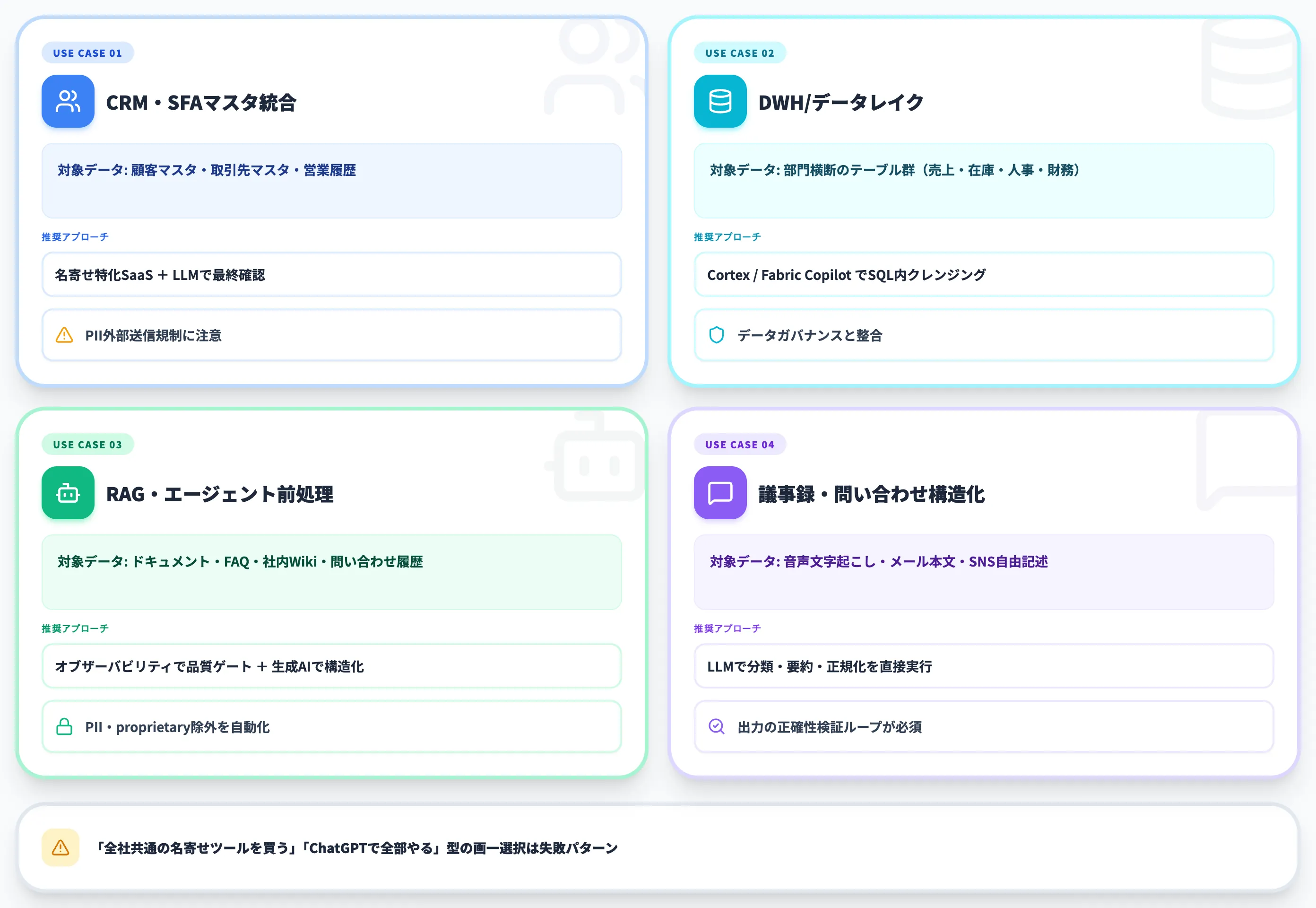Click the green robot icon for RAG・エージェント前処理
The image size is (1316, 908).
[x=68, y=493]
